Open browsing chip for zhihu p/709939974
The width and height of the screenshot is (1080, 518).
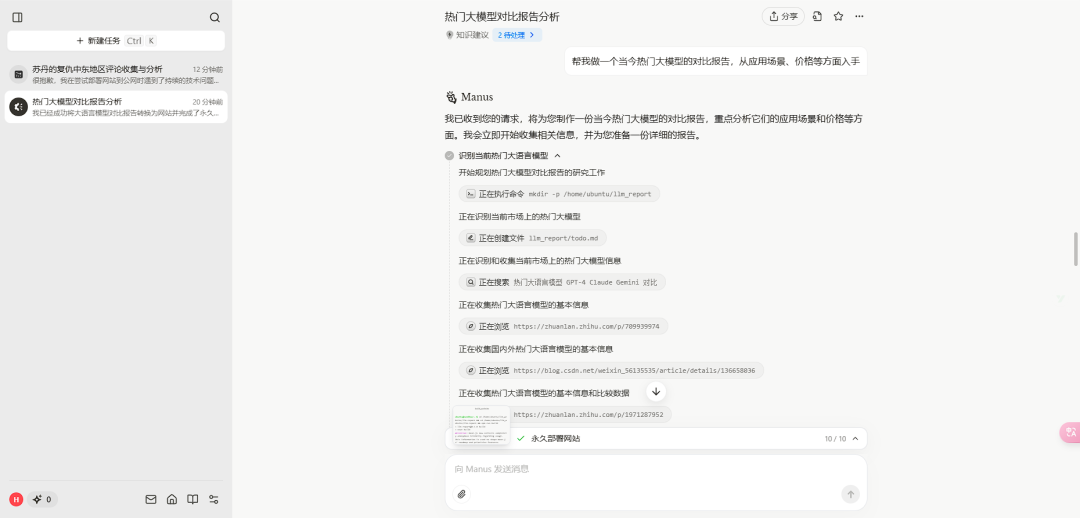(x=563, y=326)
